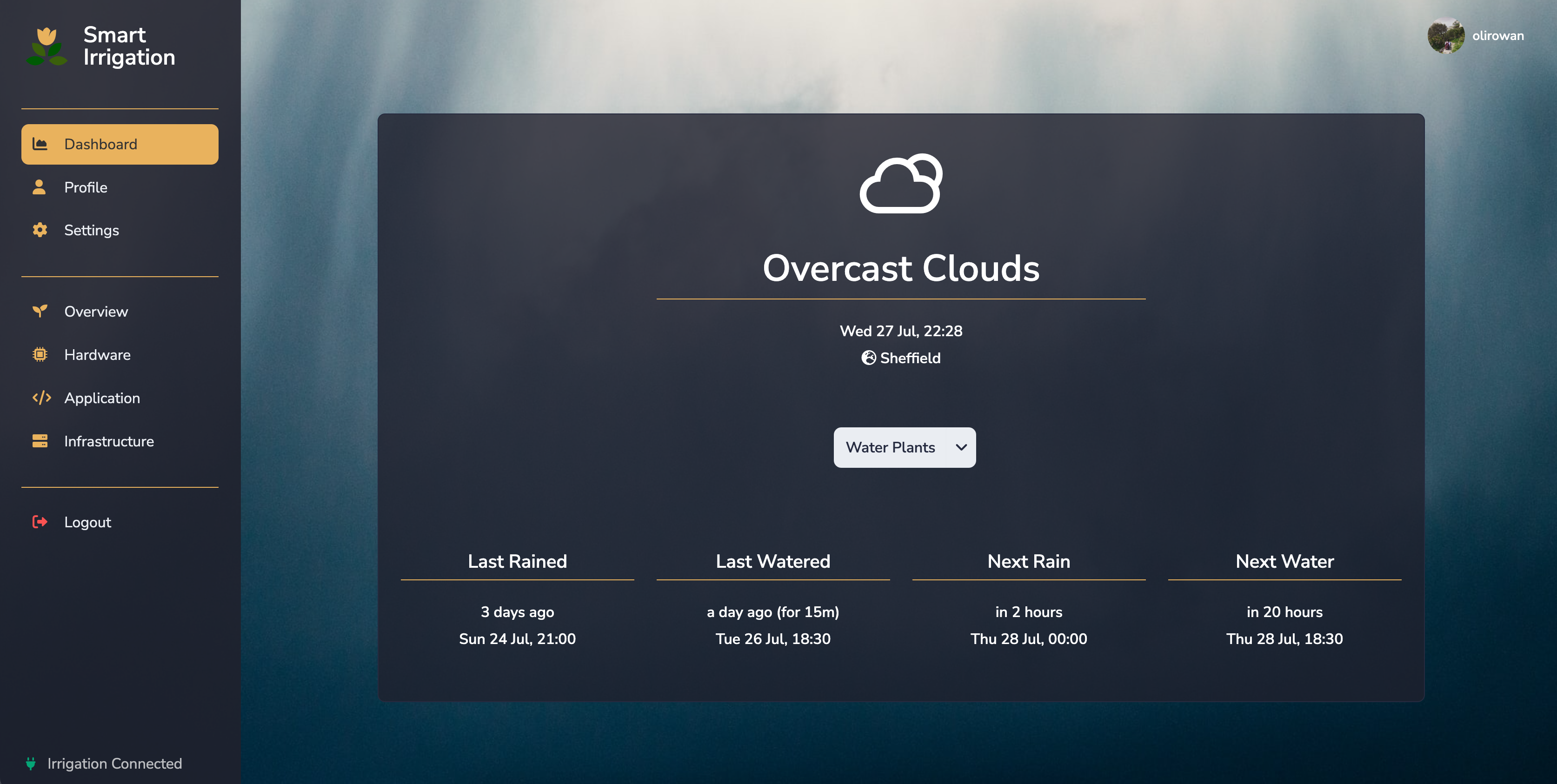This screenshot has height=784, width=1557.
Task: Click the Irrigation Connected status text
Action: click(115, 764)
